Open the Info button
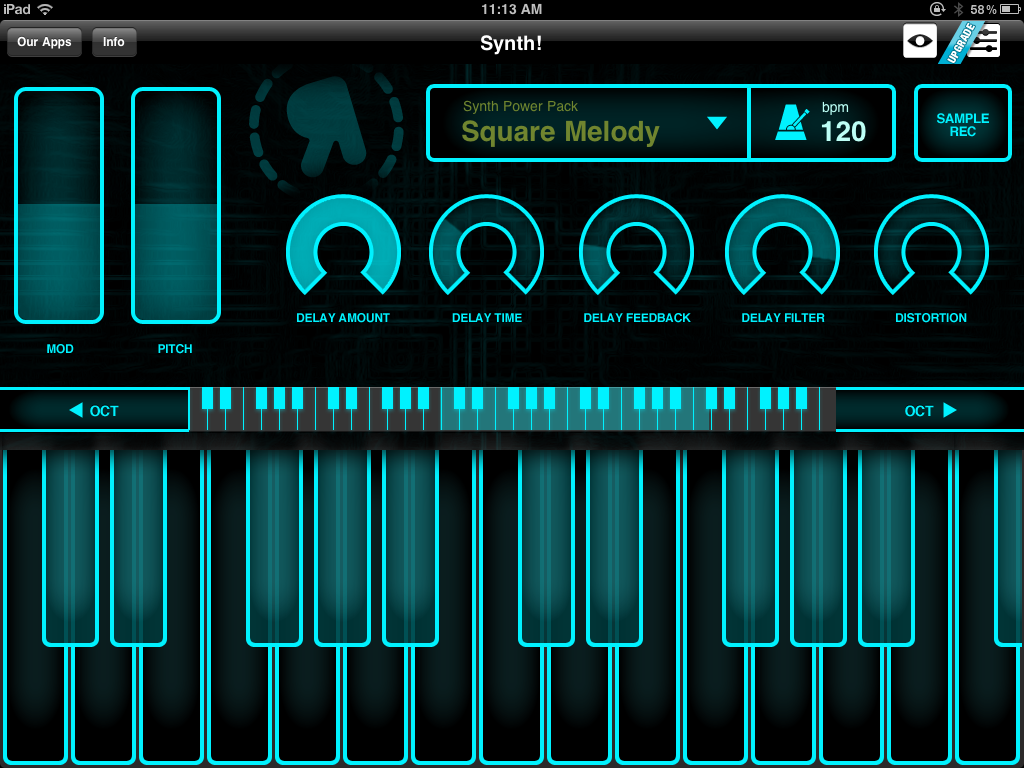The width and height of the screenshot is (1024, 768). pyautogui.click(x=114, y=42)
